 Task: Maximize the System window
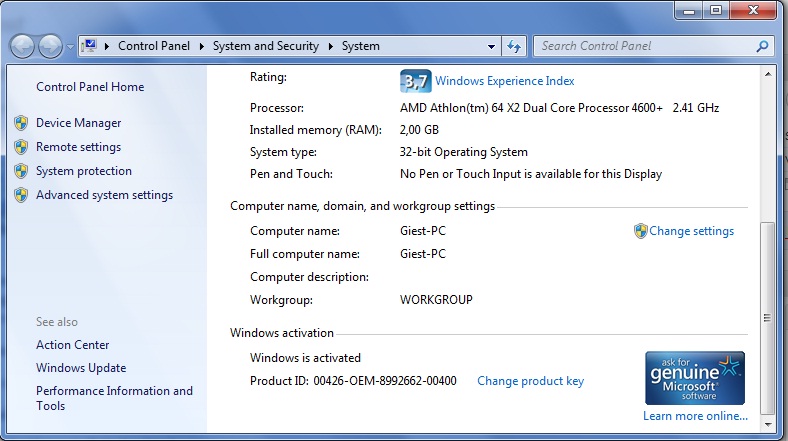(716, 11)
